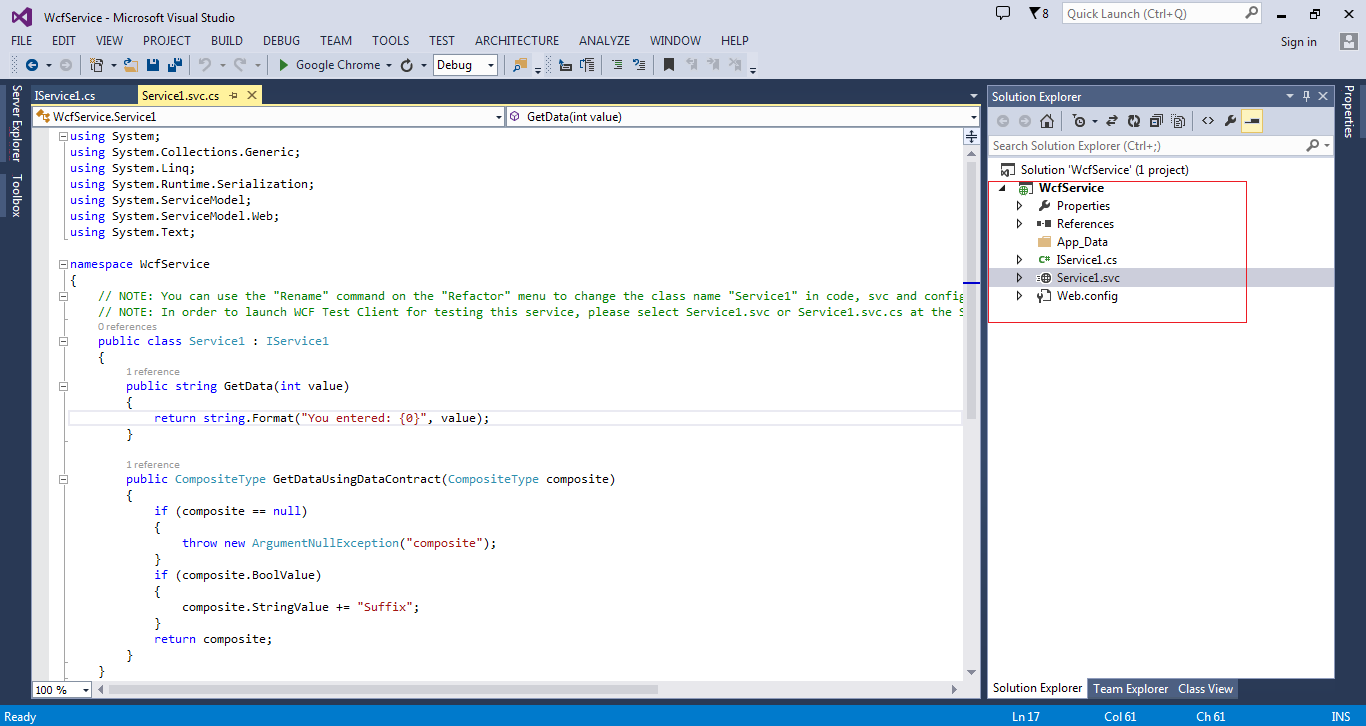Collapse the GetData method outline block
The image size is (1366, 726).
[x=63, y=386]
